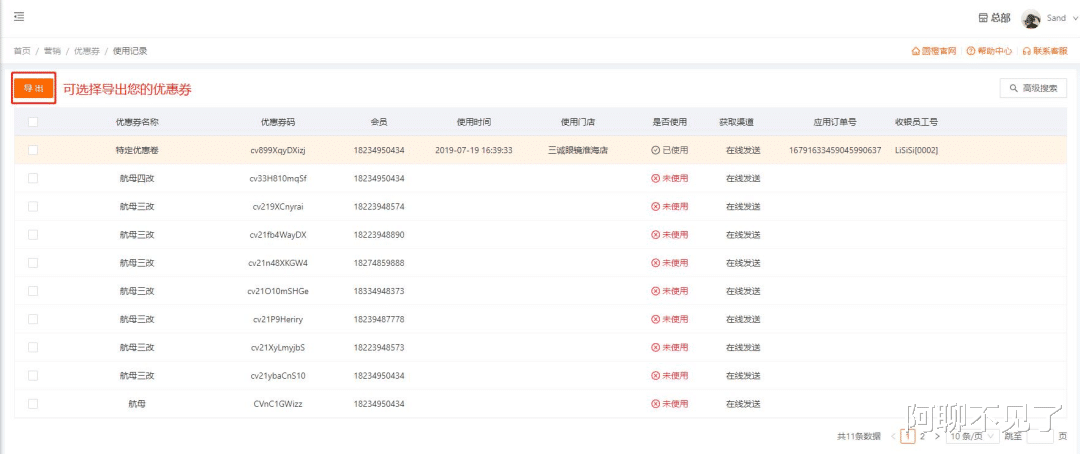Click the 收银员工号 column header
This screenshot has width=1080, height=454.
click(x=916, y=122)
